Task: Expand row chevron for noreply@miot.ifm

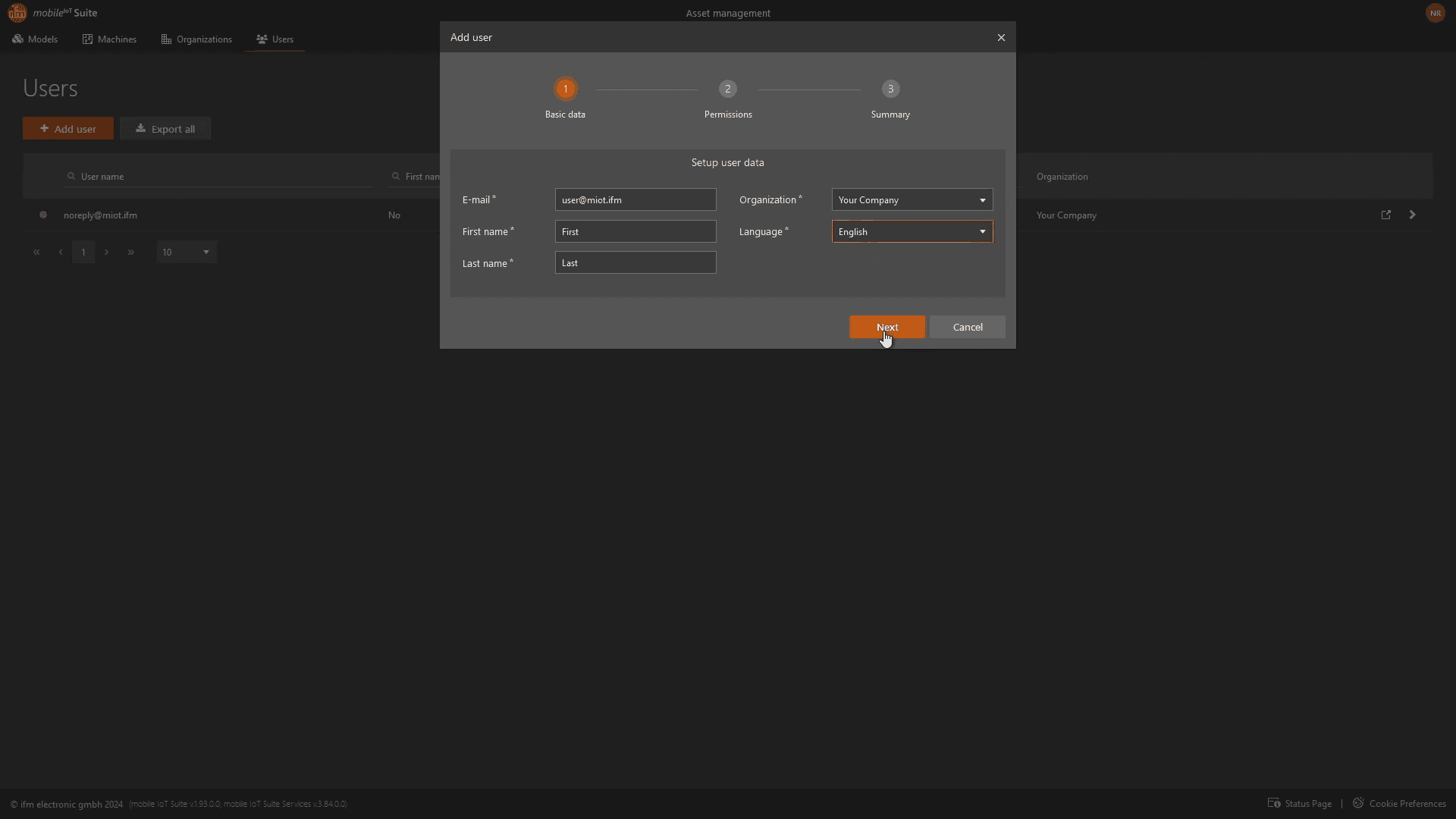Action: [1412, 215]
